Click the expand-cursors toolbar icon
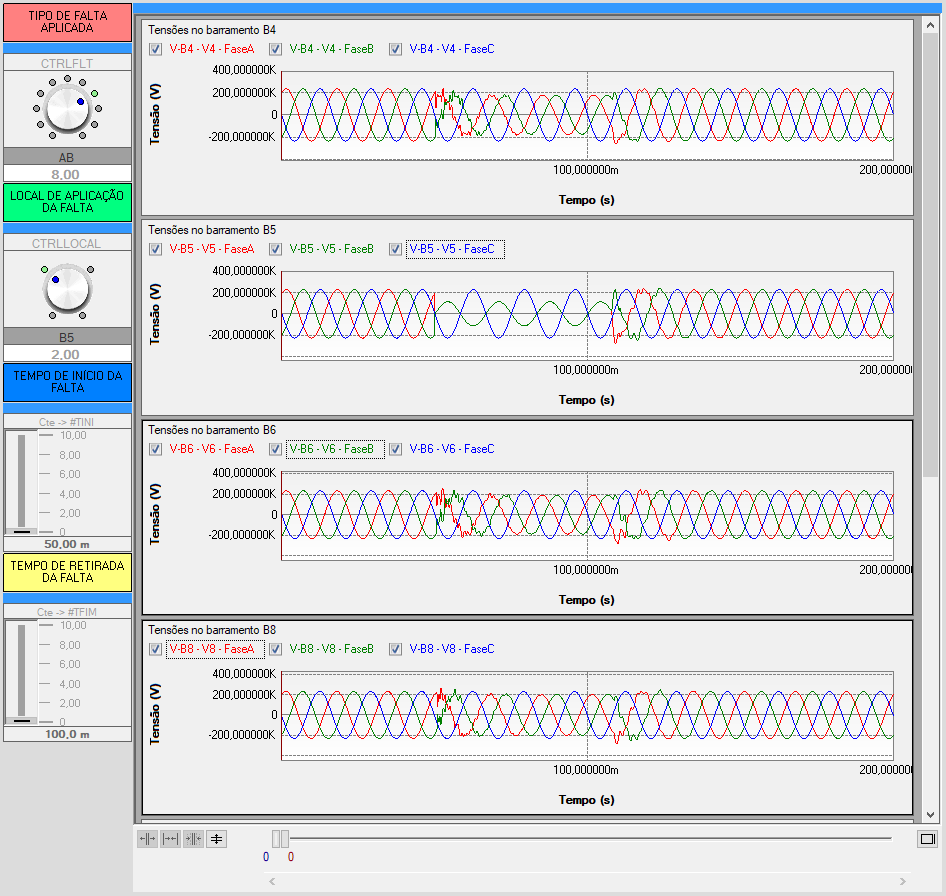Viewport: 946px width, 896px height. pos(147,839)
